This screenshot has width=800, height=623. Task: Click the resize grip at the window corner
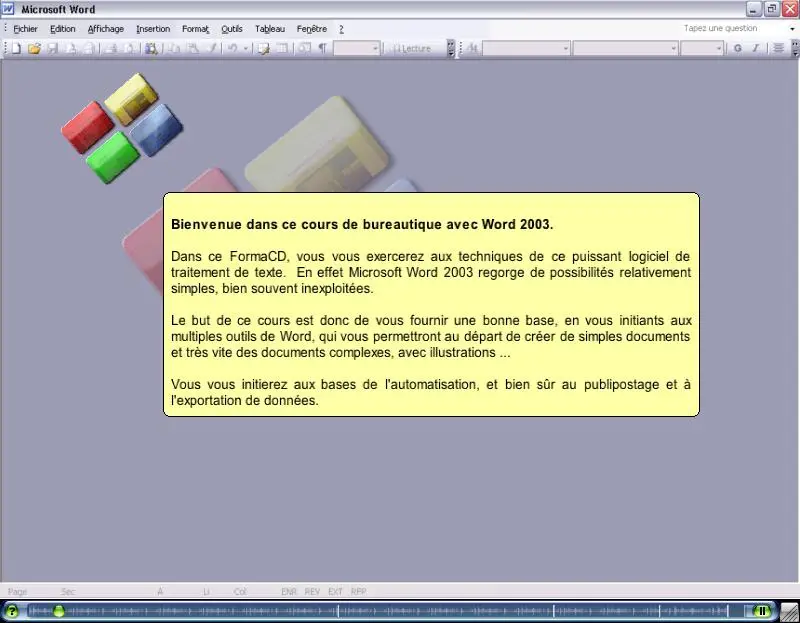[x=790, y=612]
